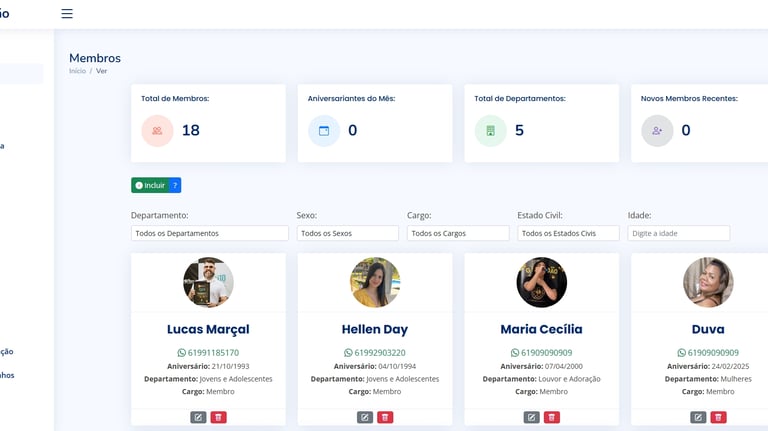Open the Todos os Sexos dropdown
Viewport: 768px width, 431px height.
pos(347,233)
